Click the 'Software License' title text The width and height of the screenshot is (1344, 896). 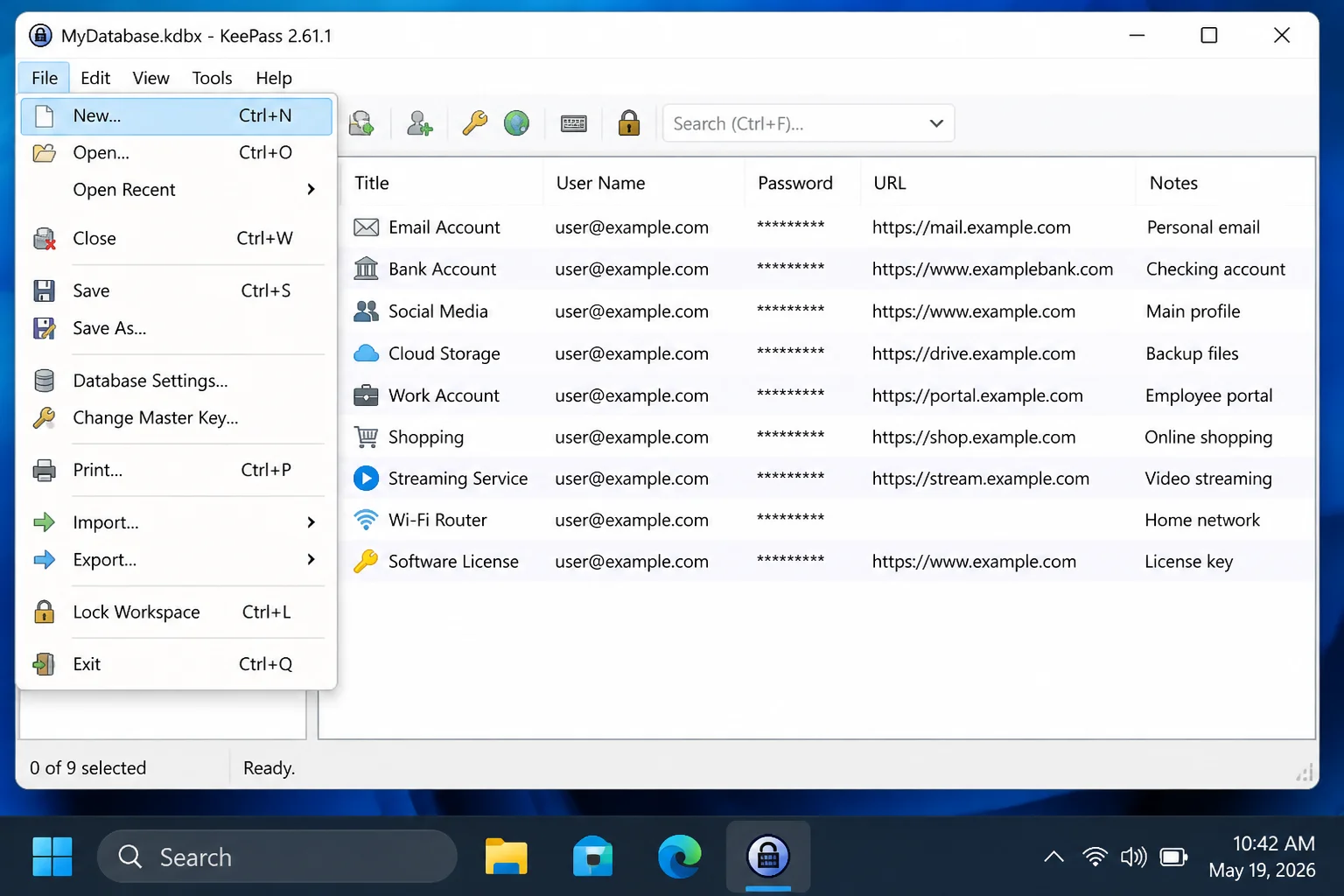[453, 562]
